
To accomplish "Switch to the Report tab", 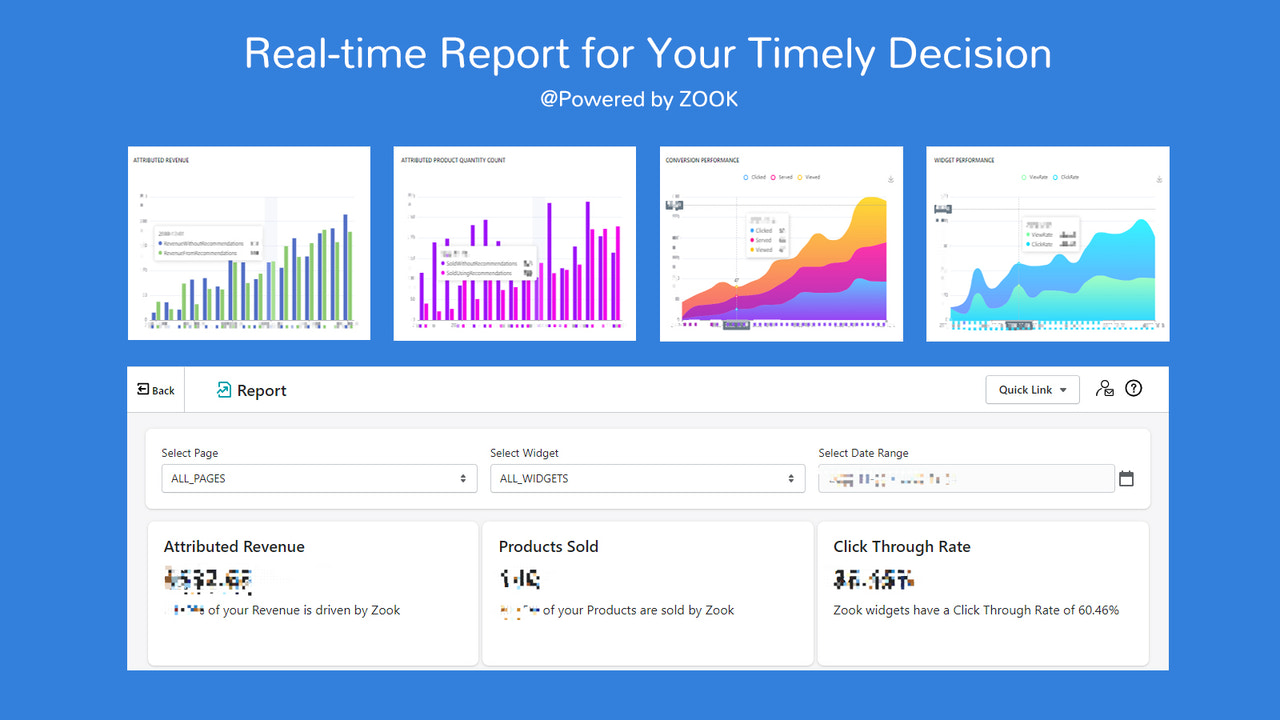I will click(250, 390).
